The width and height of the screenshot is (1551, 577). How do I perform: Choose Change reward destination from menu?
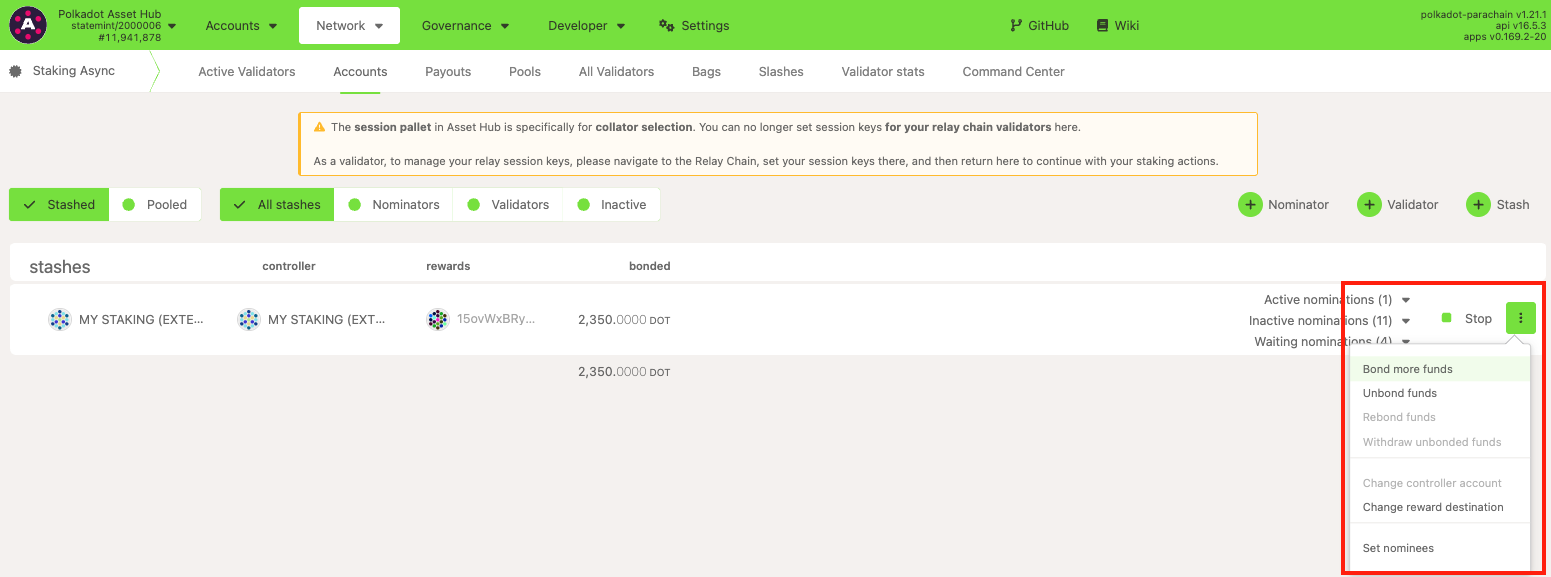coord(1440,507)
